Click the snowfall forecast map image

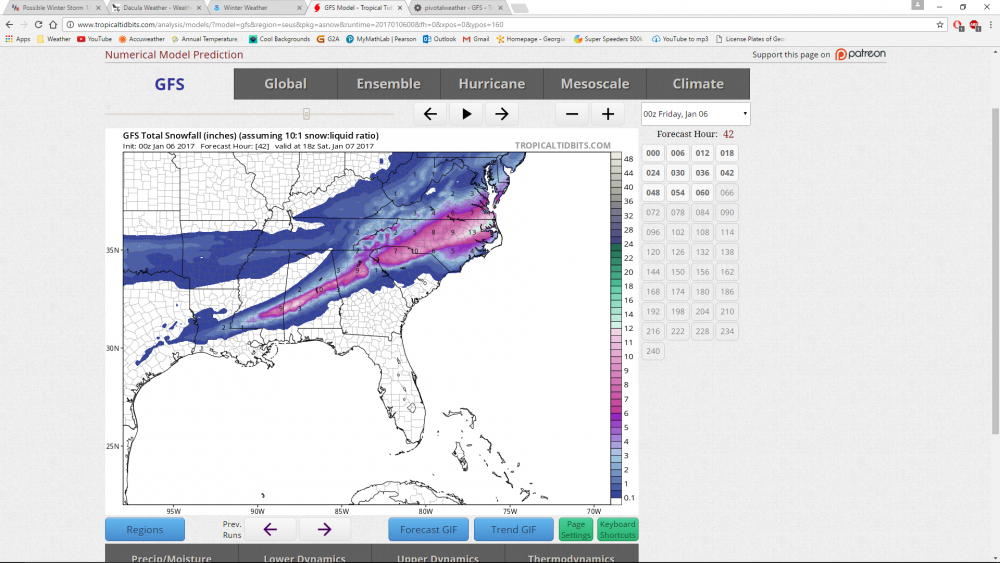pyautogui.click(x=371, y=322)
